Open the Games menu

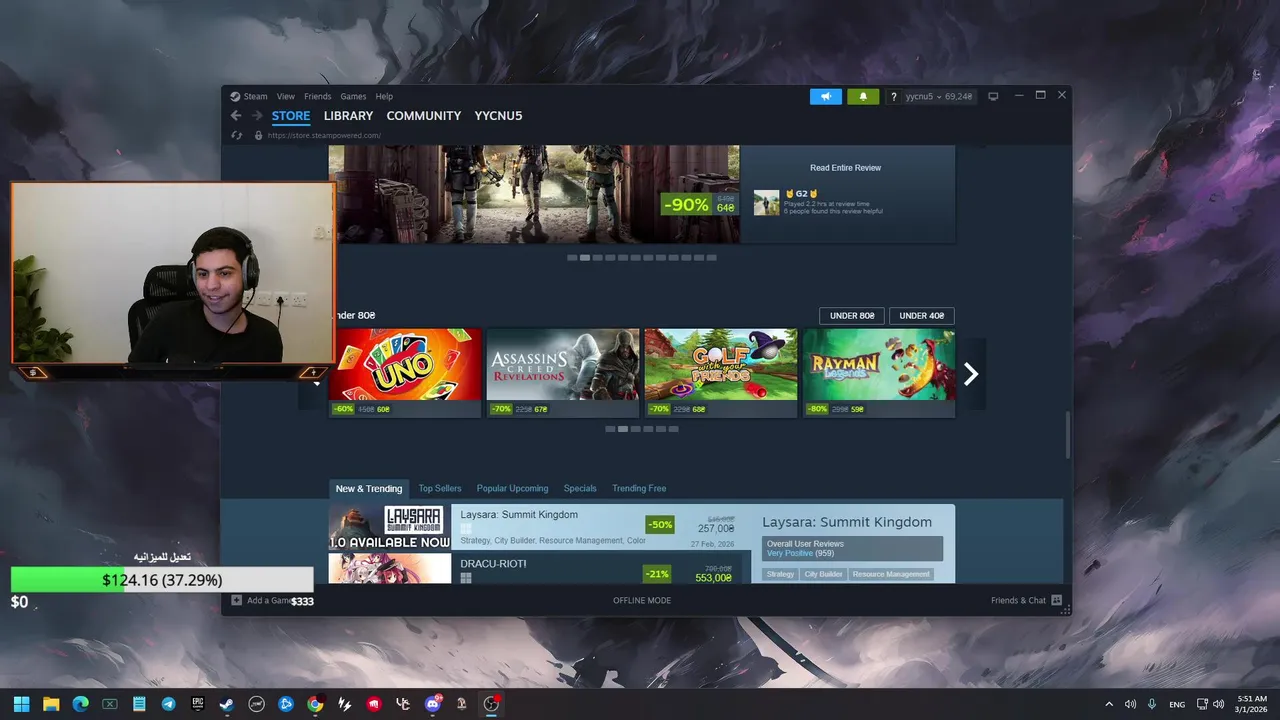pyautogui.click(x=353, y=96)
